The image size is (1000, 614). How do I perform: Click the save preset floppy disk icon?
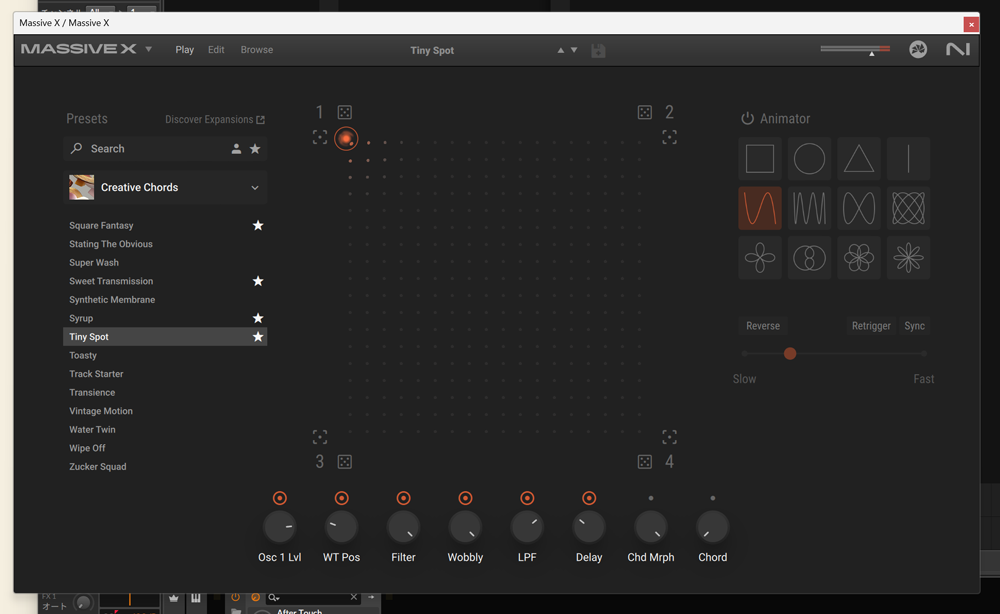point(598,51)
